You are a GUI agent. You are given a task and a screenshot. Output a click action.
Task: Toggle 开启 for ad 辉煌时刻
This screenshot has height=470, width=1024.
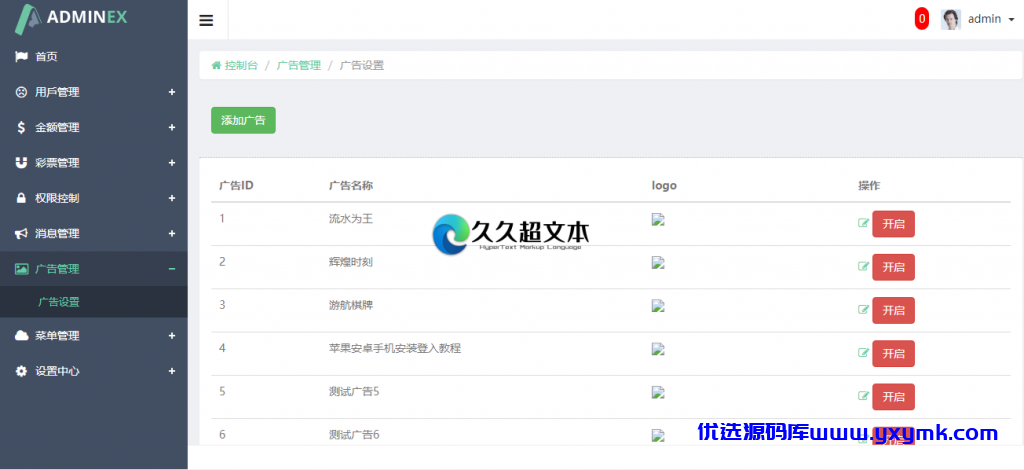point(893,267)
